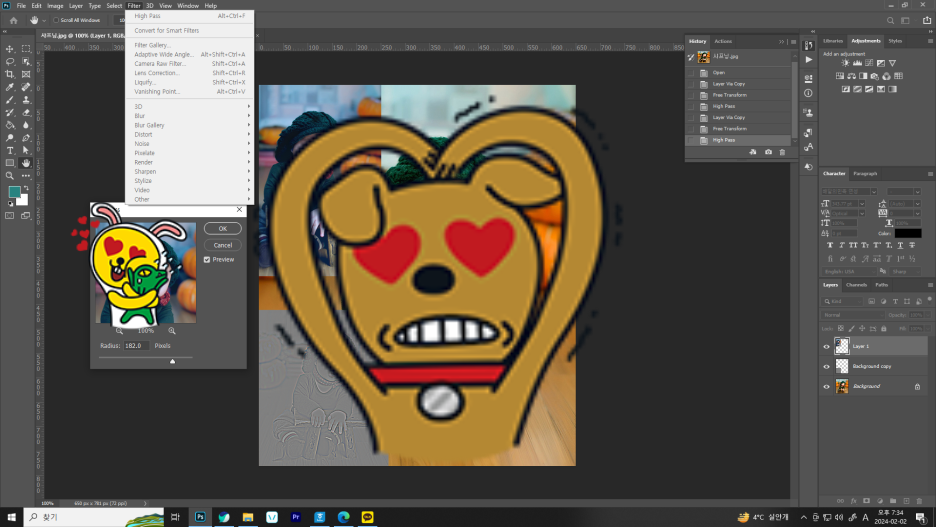Select the Path Selection tool
Screen dimensions: 936x527
coord(26,150)
